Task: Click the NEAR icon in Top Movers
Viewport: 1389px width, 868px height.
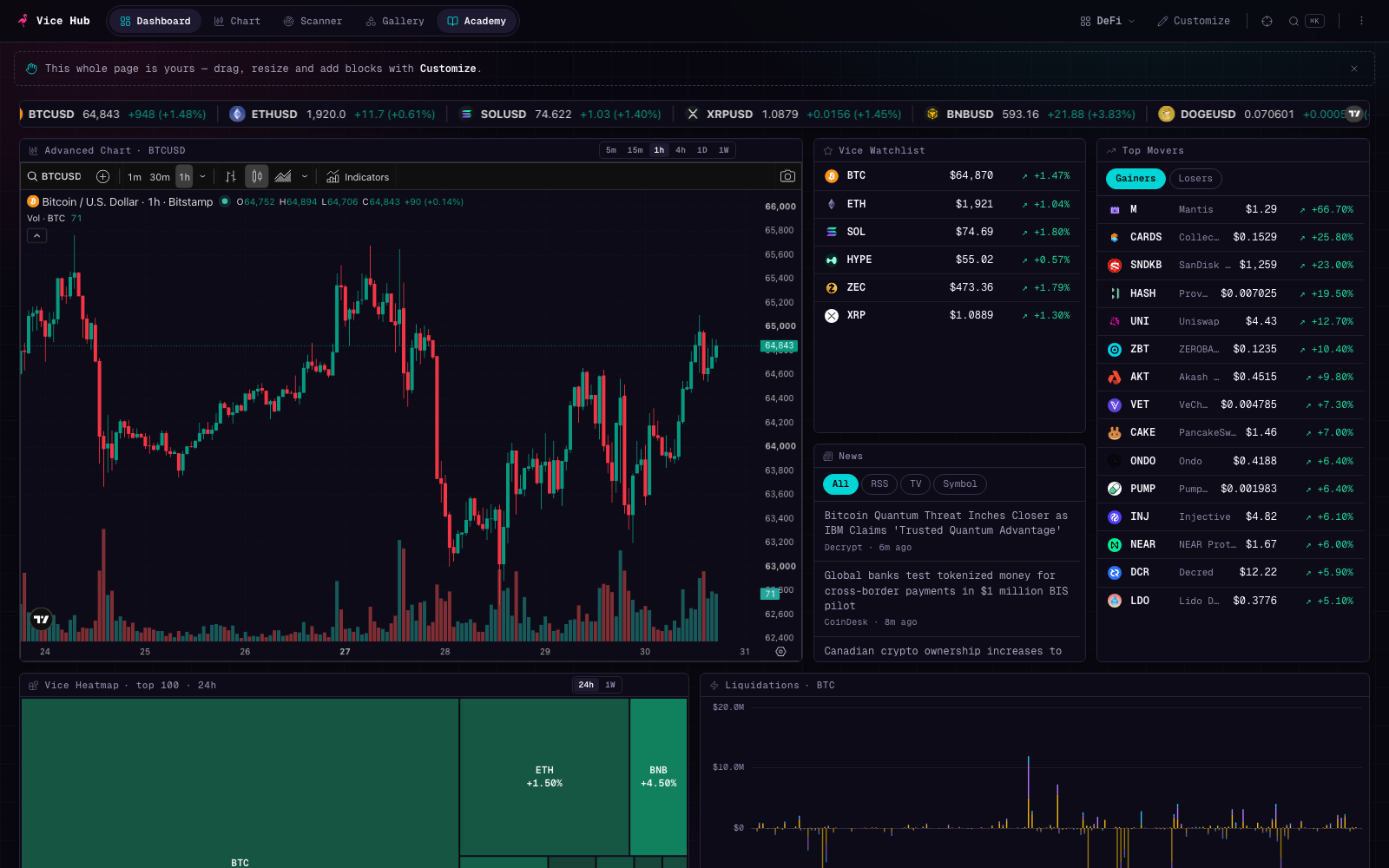Action: click(1115, 544)
